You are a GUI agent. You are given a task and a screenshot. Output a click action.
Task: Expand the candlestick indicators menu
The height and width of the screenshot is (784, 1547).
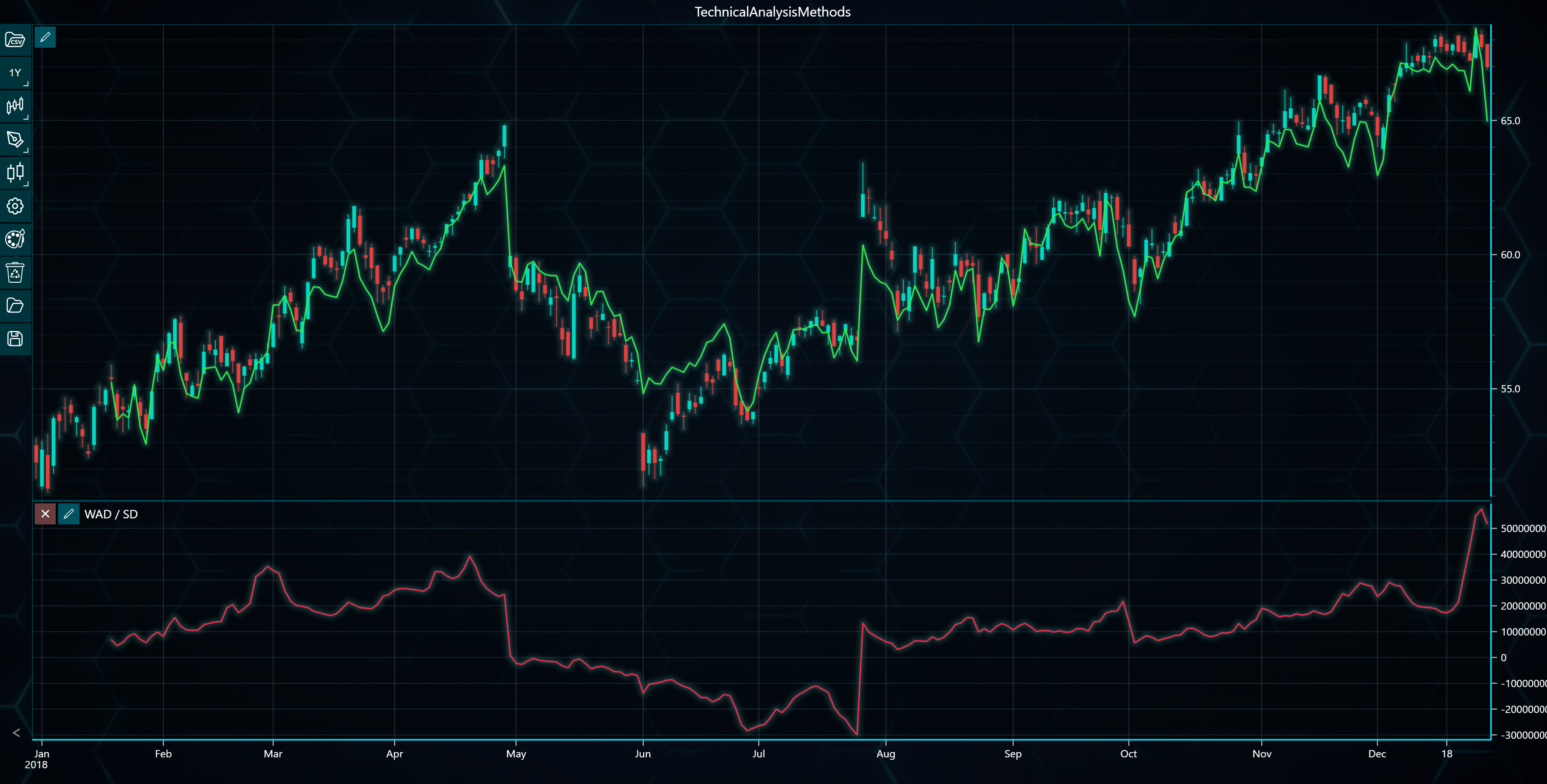pyautogui.click(x=15, y=106)
